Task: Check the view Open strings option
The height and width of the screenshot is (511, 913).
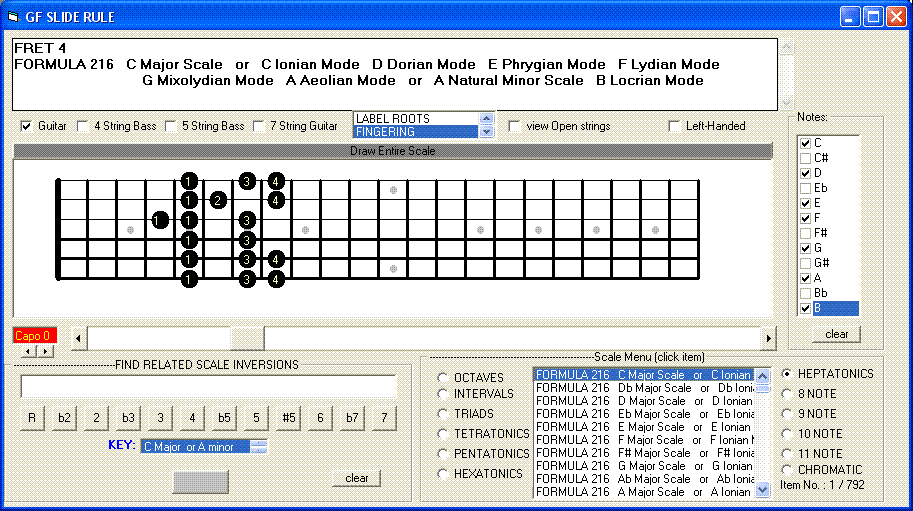Action: click(515, 127)
